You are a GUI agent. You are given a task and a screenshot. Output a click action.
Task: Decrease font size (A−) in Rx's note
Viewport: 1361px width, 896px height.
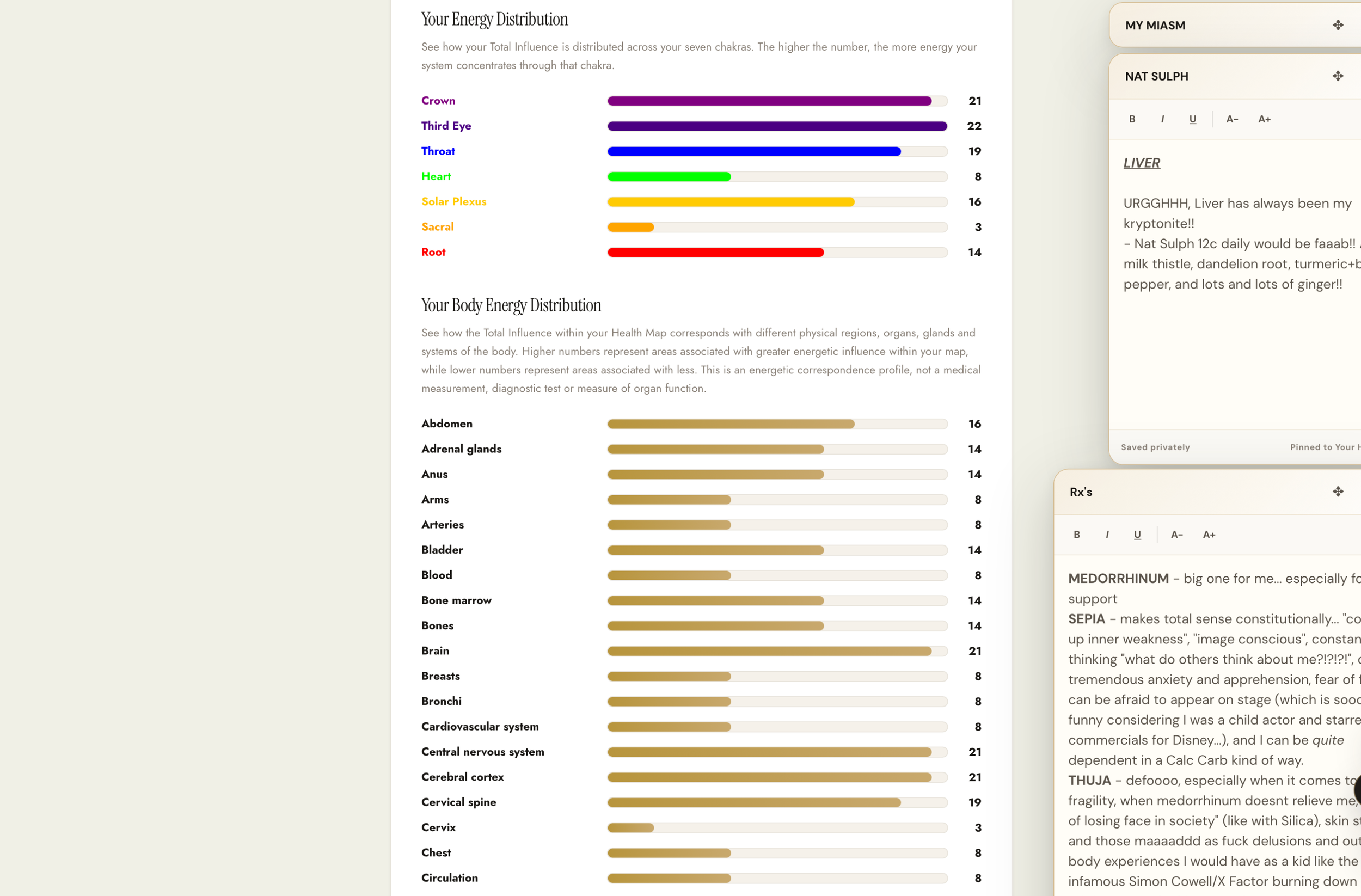(x=1176, y=535)
